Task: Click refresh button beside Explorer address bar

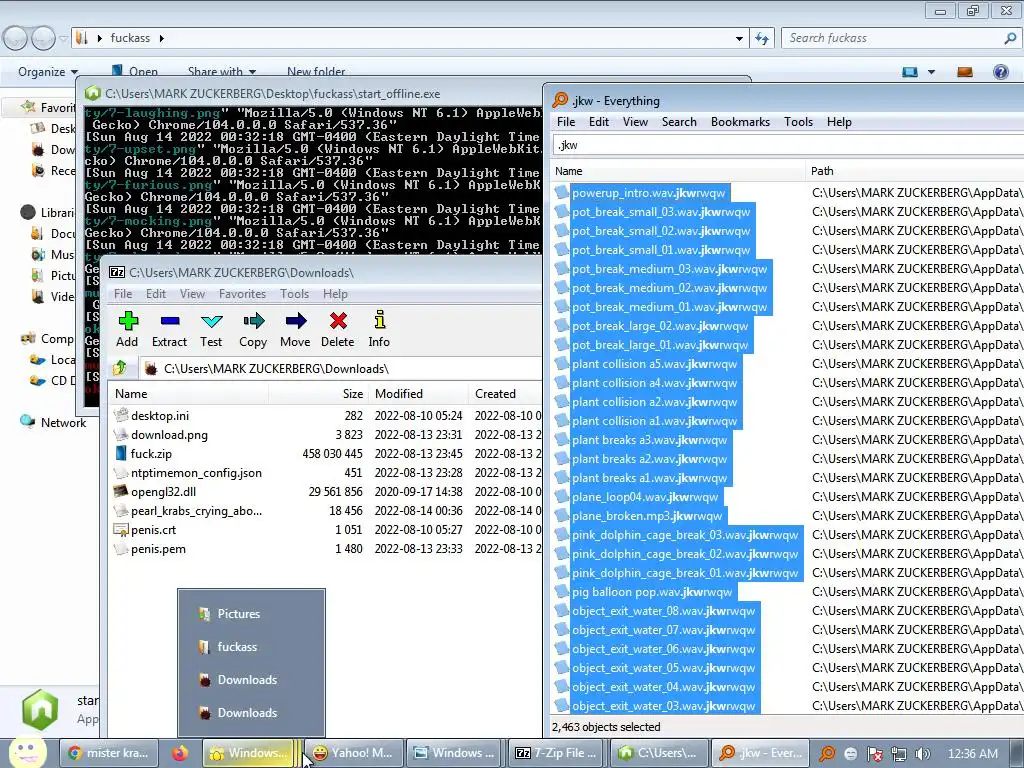Action: (x=762, y=39)
